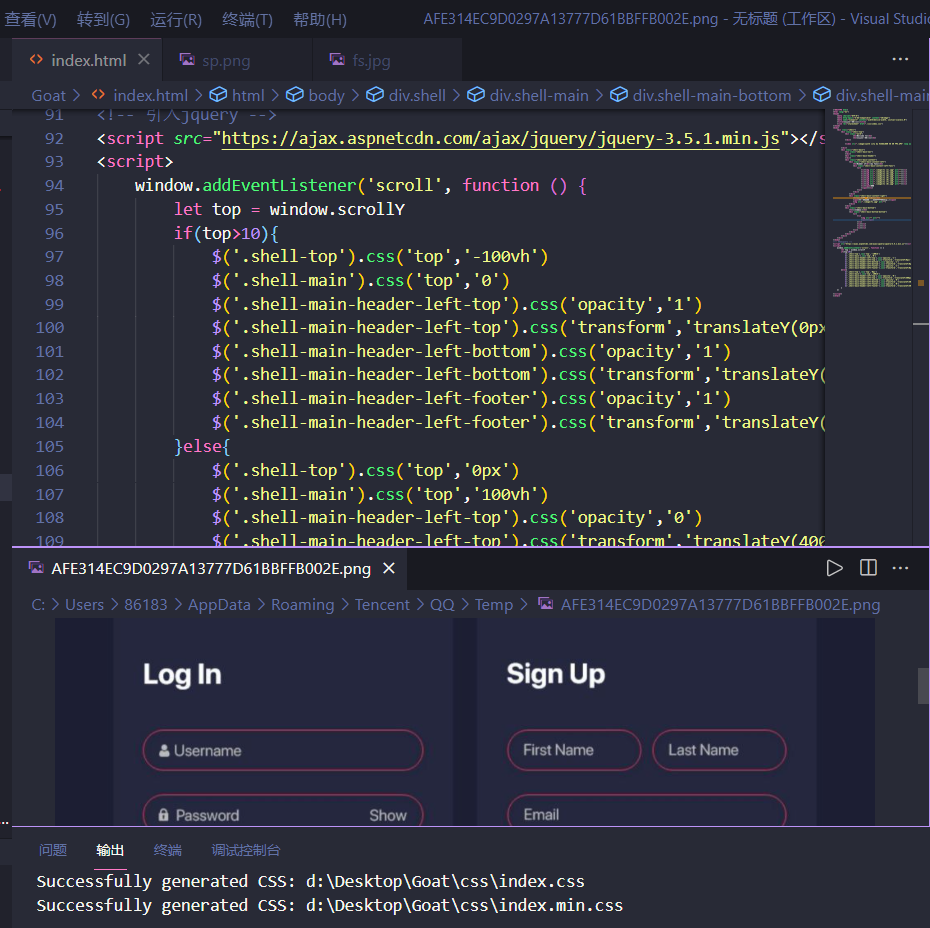930x928 pixels.
Task: Expand the Goat folder breadcrumb
Action: (48, 95)
